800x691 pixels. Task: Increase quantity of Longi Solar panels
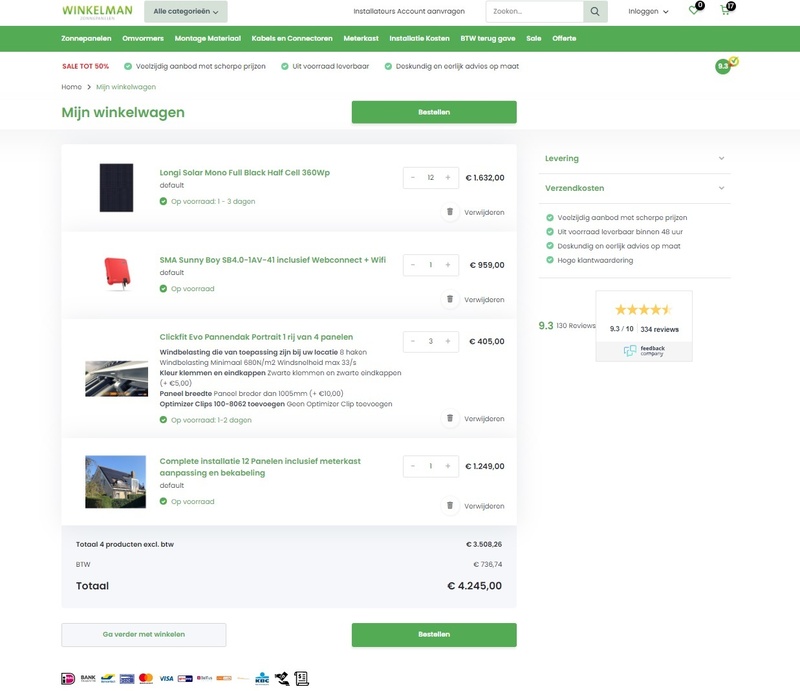coord(448,178)
